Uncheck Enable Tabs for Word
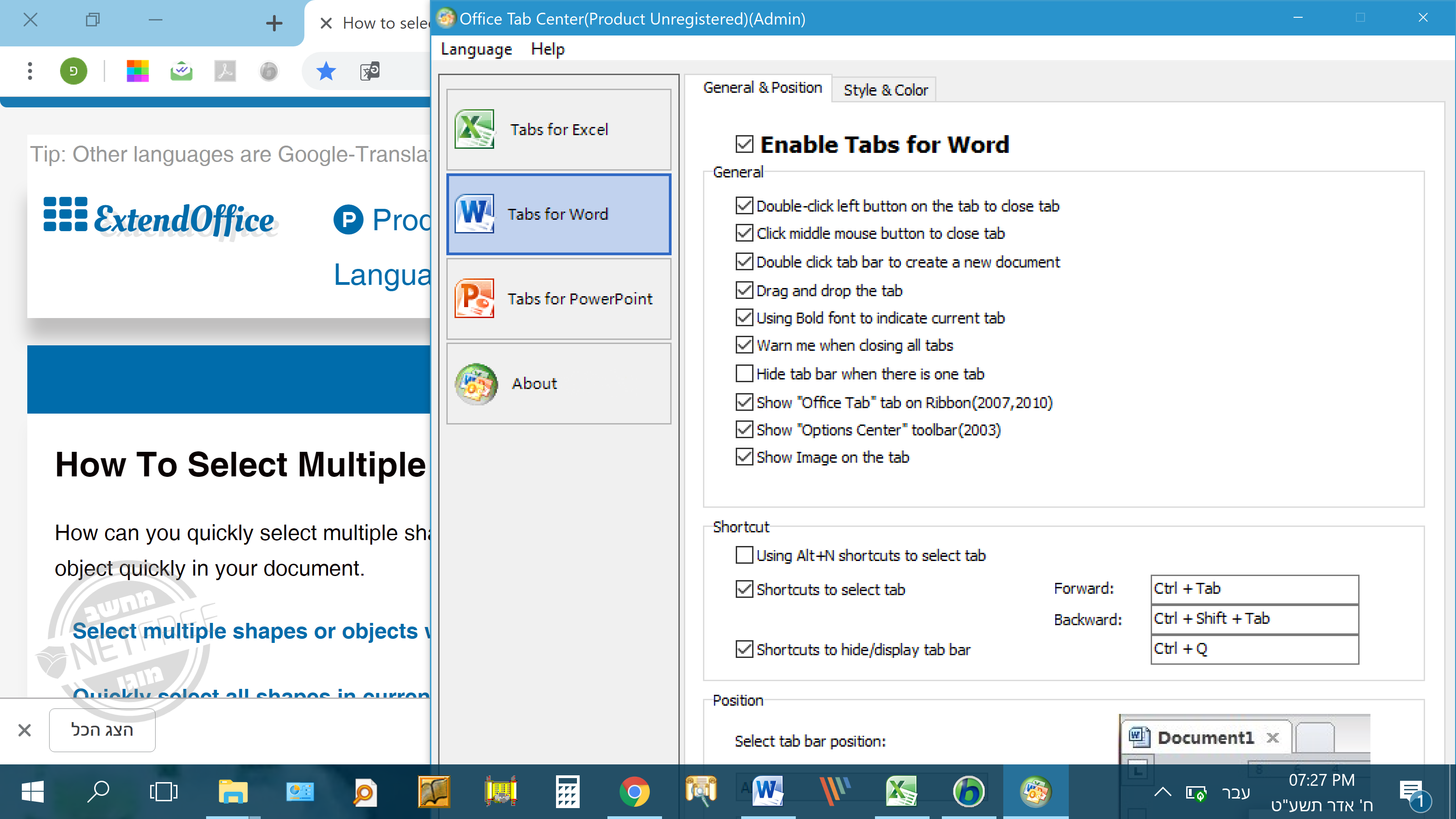Image resolution: width=1456 pixels, height=819 pixels. [744, 144]
